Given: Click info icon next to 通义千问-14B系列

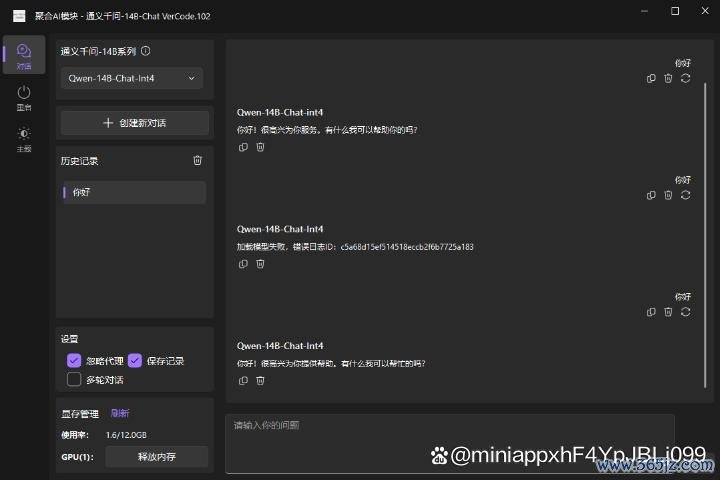Looking at the screenshot, I should click(x=146, y=51).
